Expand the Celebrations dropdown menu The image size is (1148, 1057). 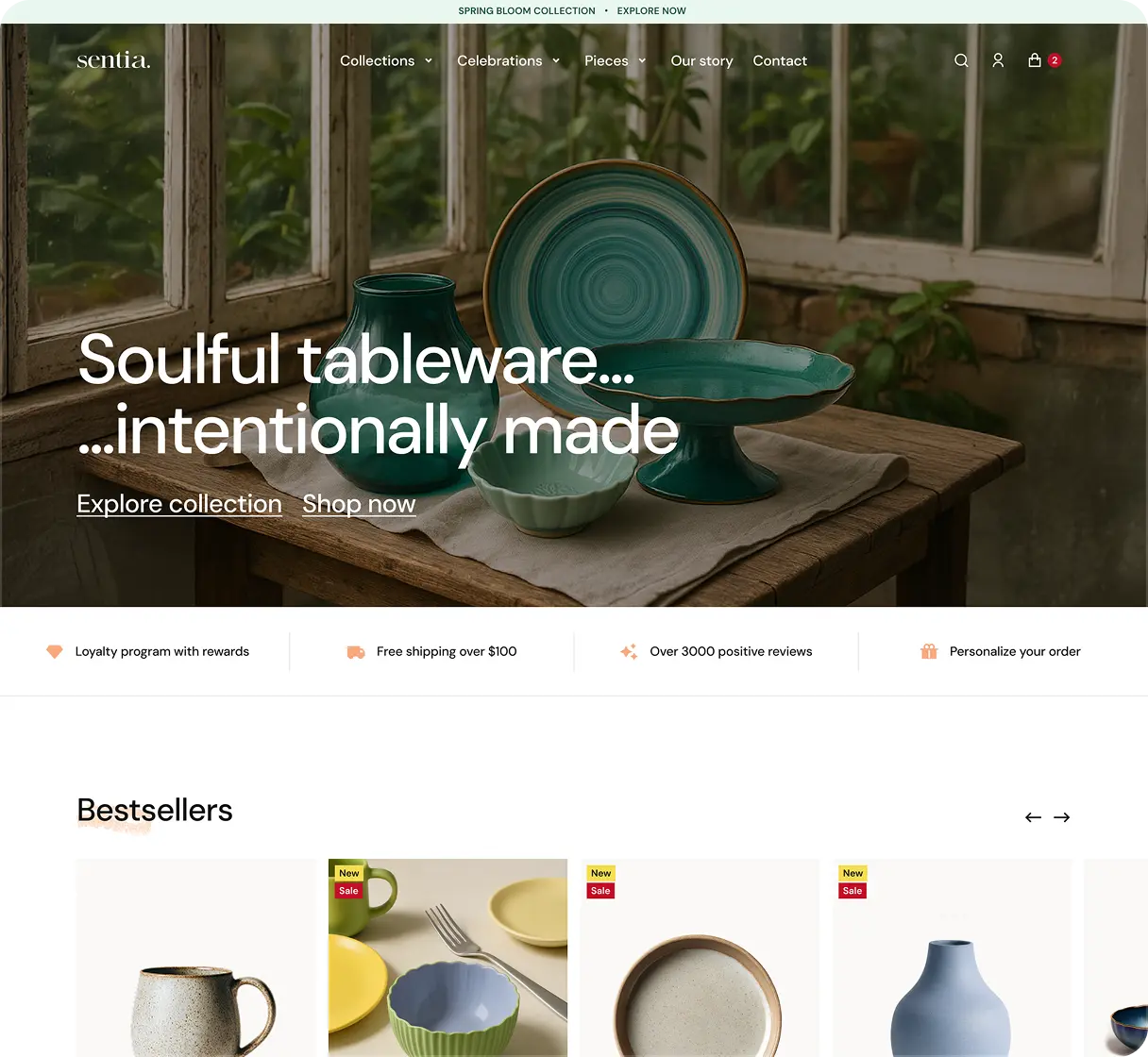(509, 60)
